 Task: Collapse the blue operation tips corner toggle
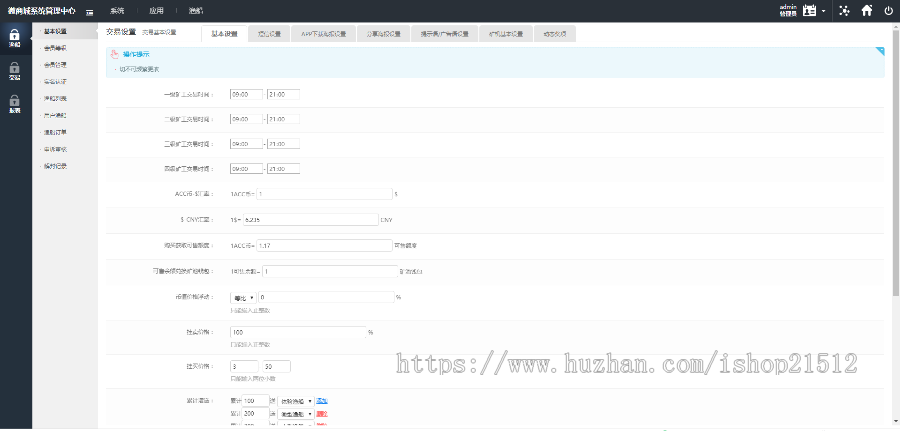[880, 51]
